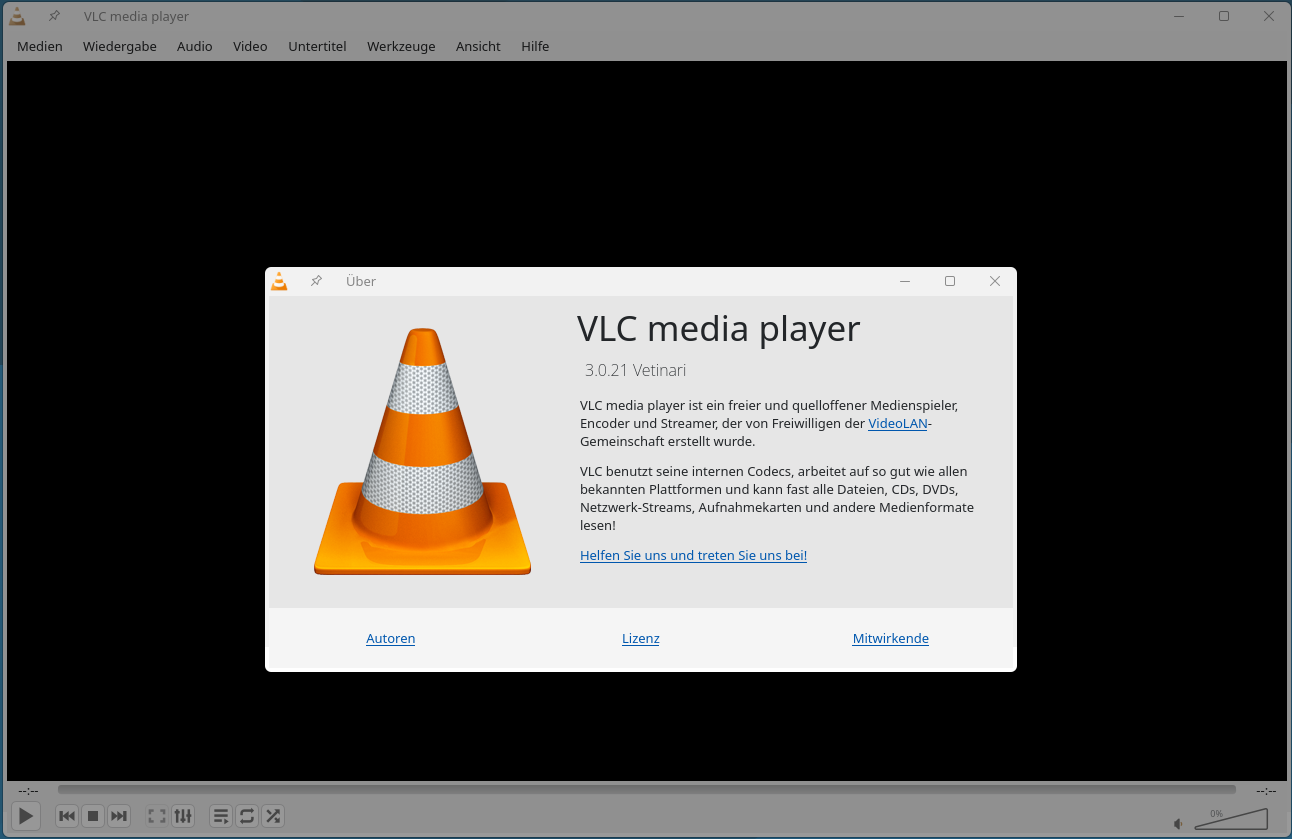
Task: Minimize the Über dialog
Action: click(905, 281)
